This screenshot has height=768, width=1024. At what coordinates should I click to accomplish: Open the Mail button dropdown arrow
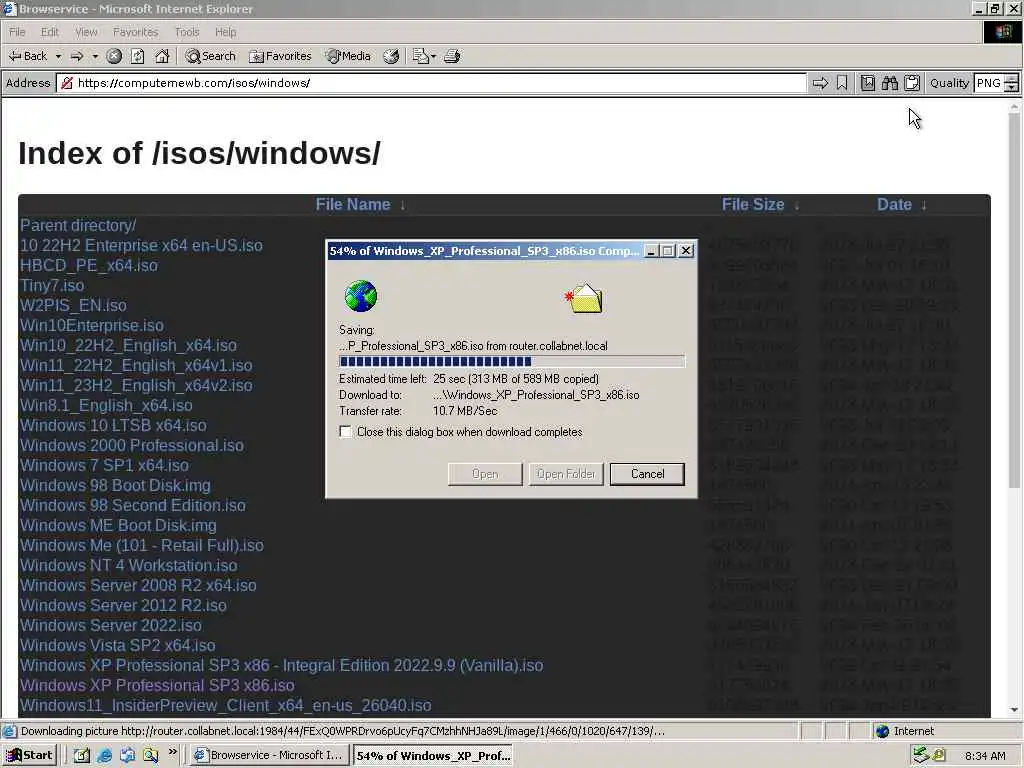[434, 56]
